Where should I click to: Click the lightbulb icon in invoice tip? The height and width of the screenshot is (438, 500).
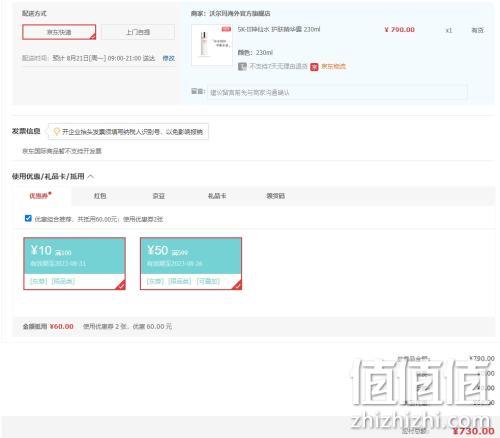click(x=57, y=132)
